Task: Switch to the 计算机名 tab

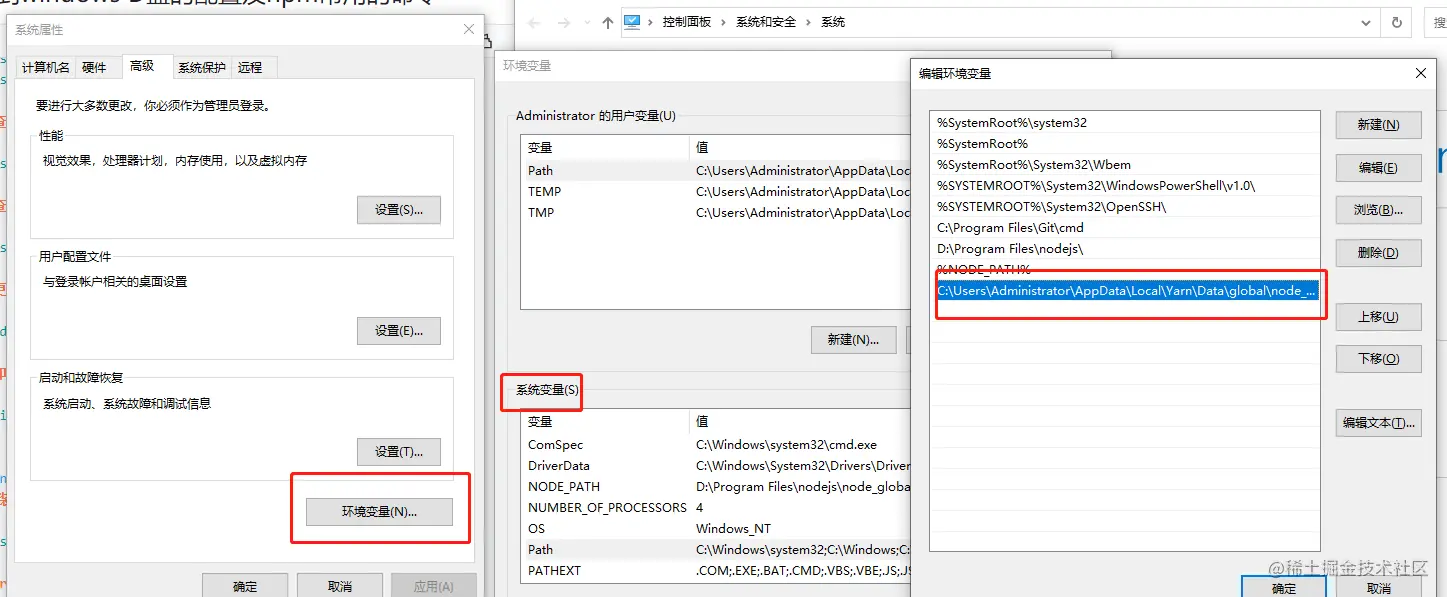Action: 46,67
